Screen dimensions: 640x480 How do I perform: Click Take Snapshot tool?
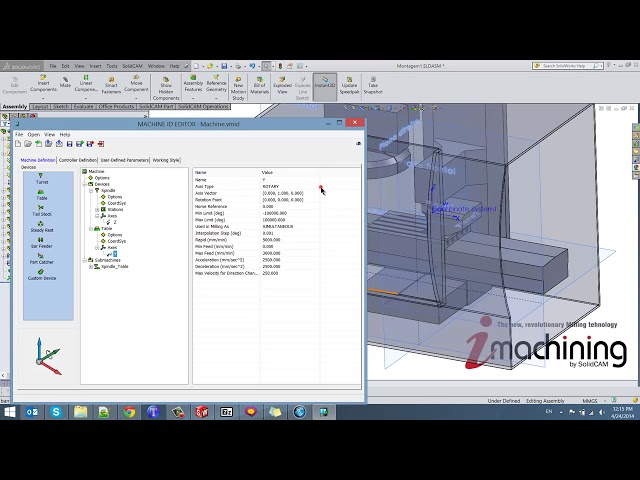(x=373, y=85)
